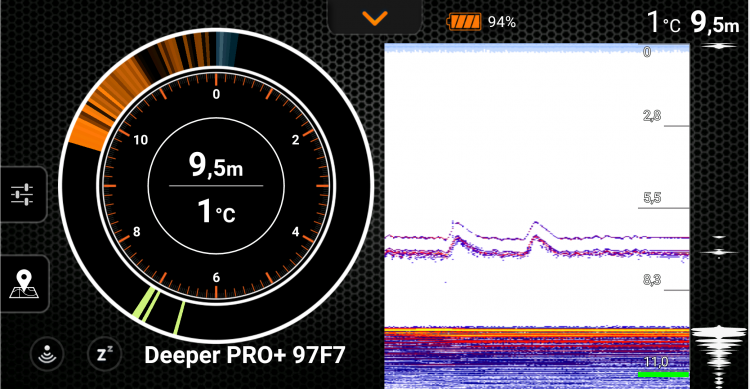Tap the 1°C temperature reading in dial
Image resolution: width=750 pixels, height=389 pixels.
(x=216, y=211)
